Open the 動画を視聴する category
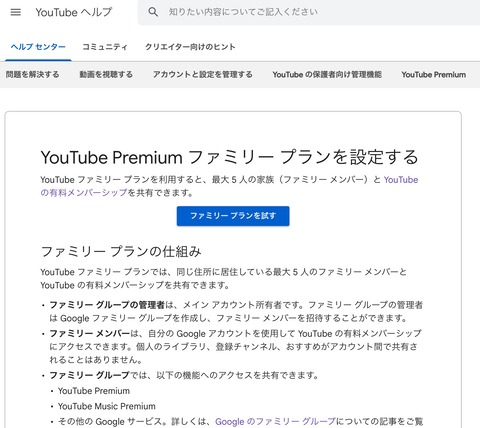 click(106, 75)
